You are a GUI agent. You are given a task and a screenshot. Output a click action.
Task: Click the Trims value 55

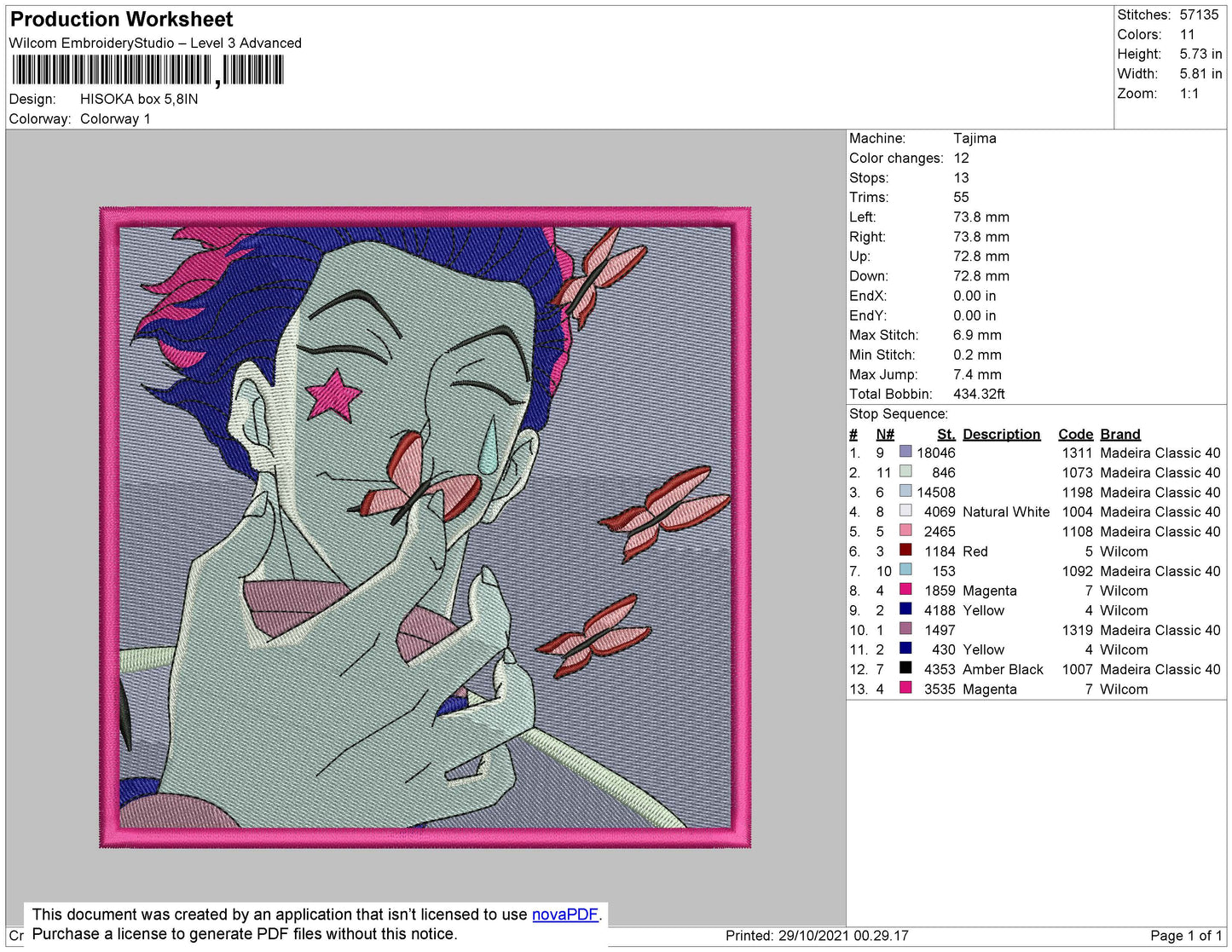tap(961, 197)
